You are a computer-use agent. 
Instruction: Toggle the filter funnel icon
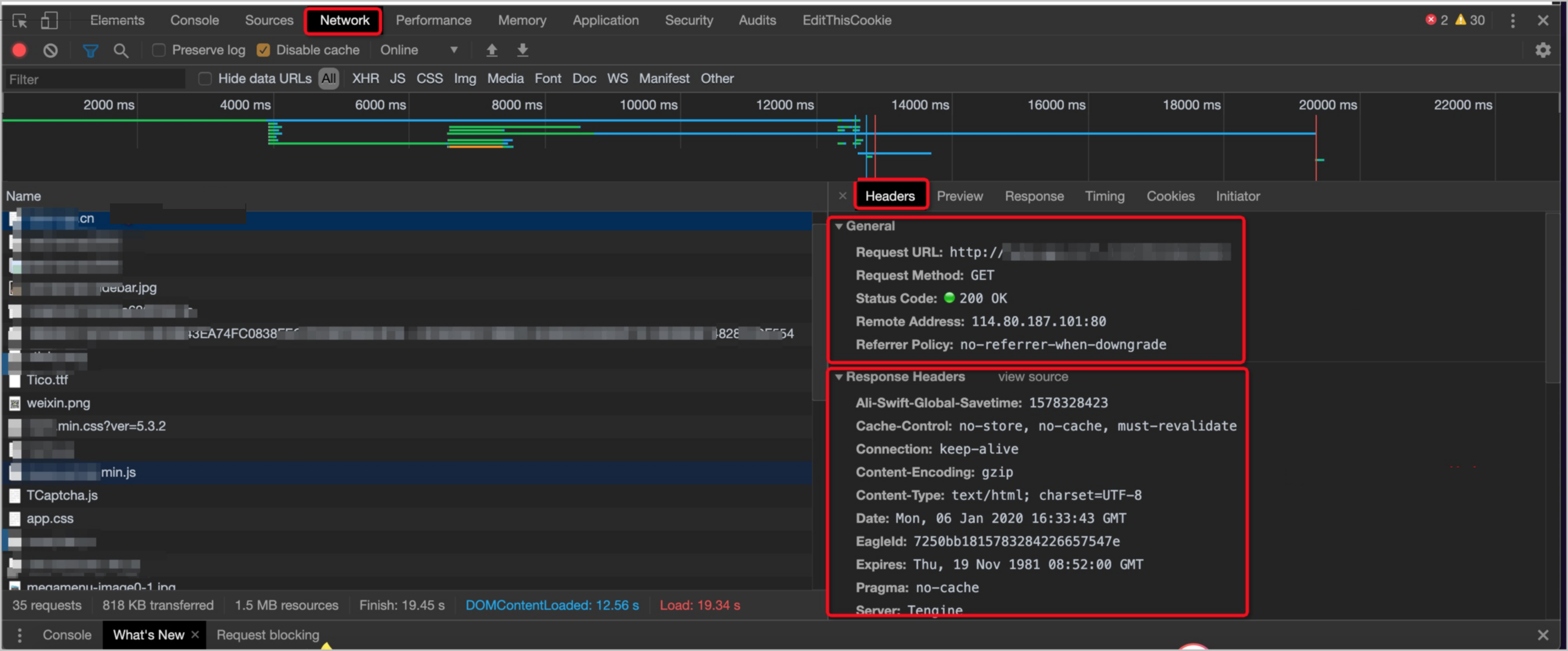[90, 50]
